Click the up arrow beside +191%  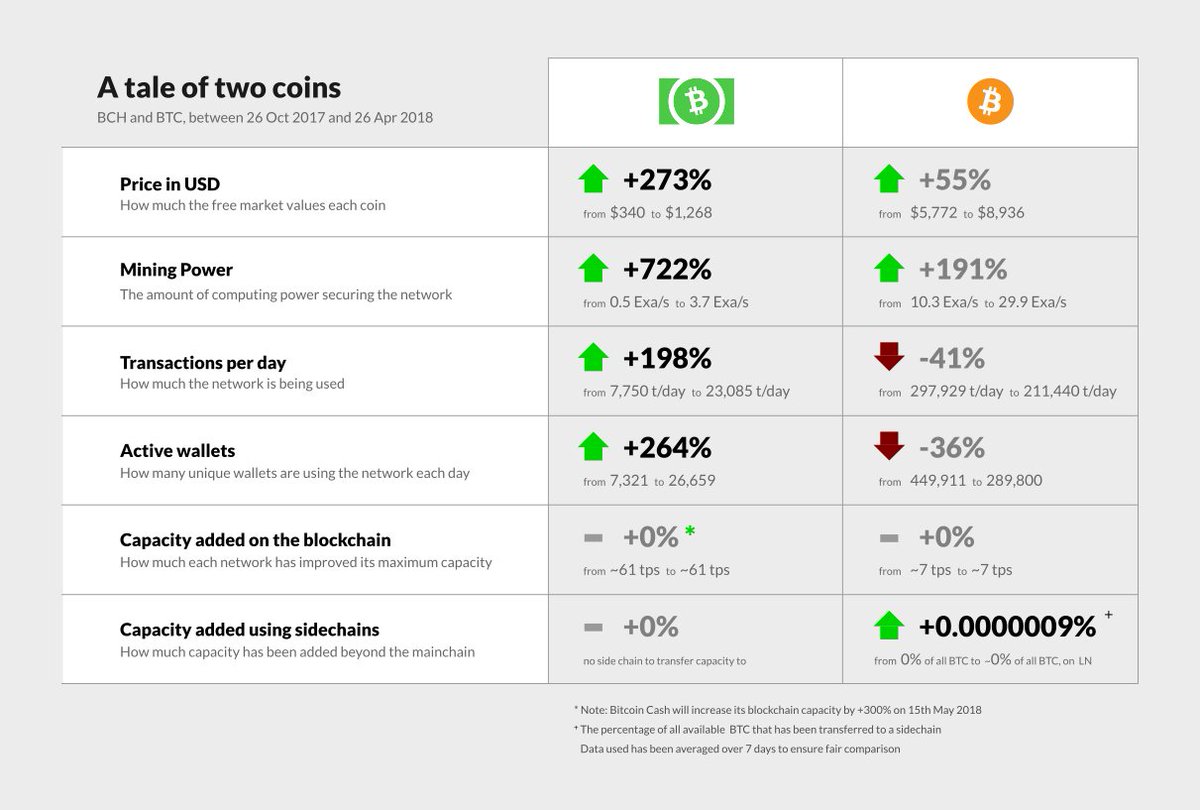888,268
